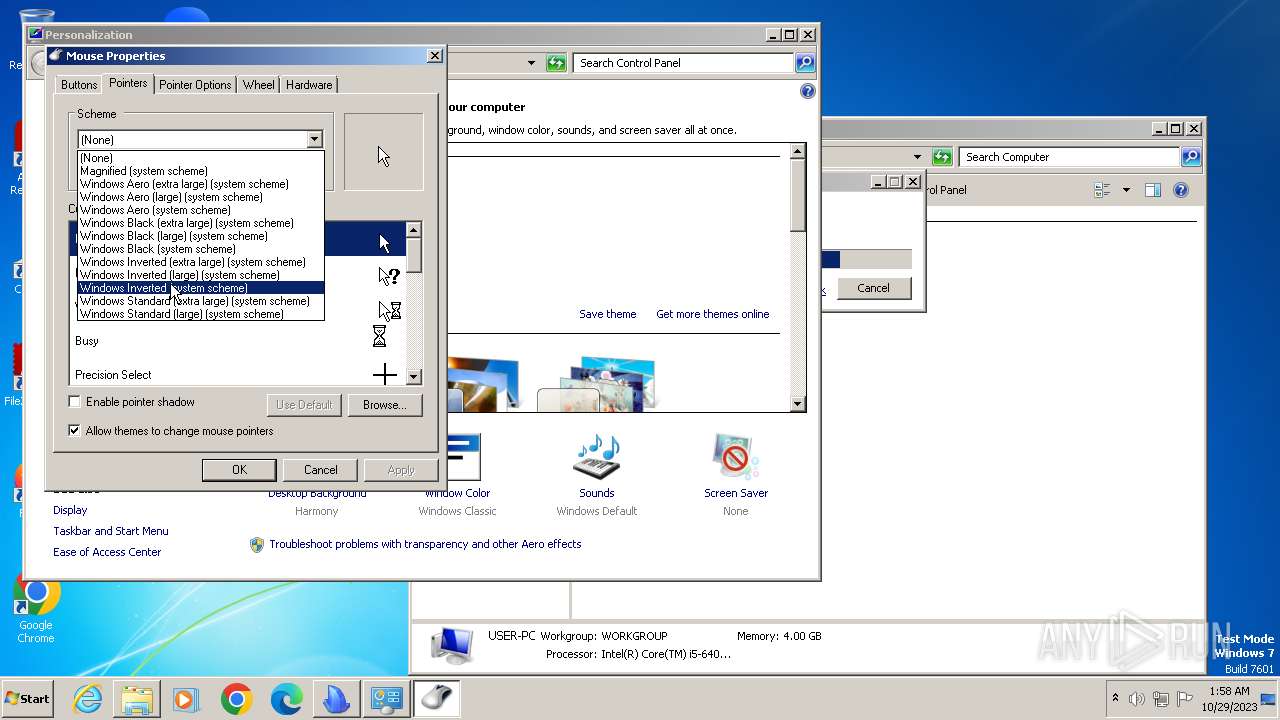Image resolution: width=1280 pixels, height=720 pixels.
Task: Open Windows Media Player taskbar icon
Action: [x=186, y=699]
